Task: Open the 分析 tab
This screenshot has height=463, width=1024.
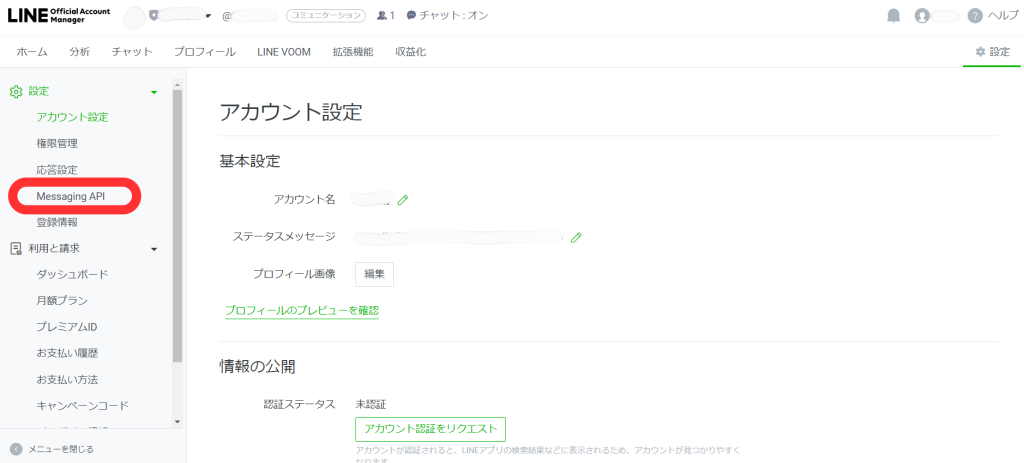Action: [x=80, y=52]
